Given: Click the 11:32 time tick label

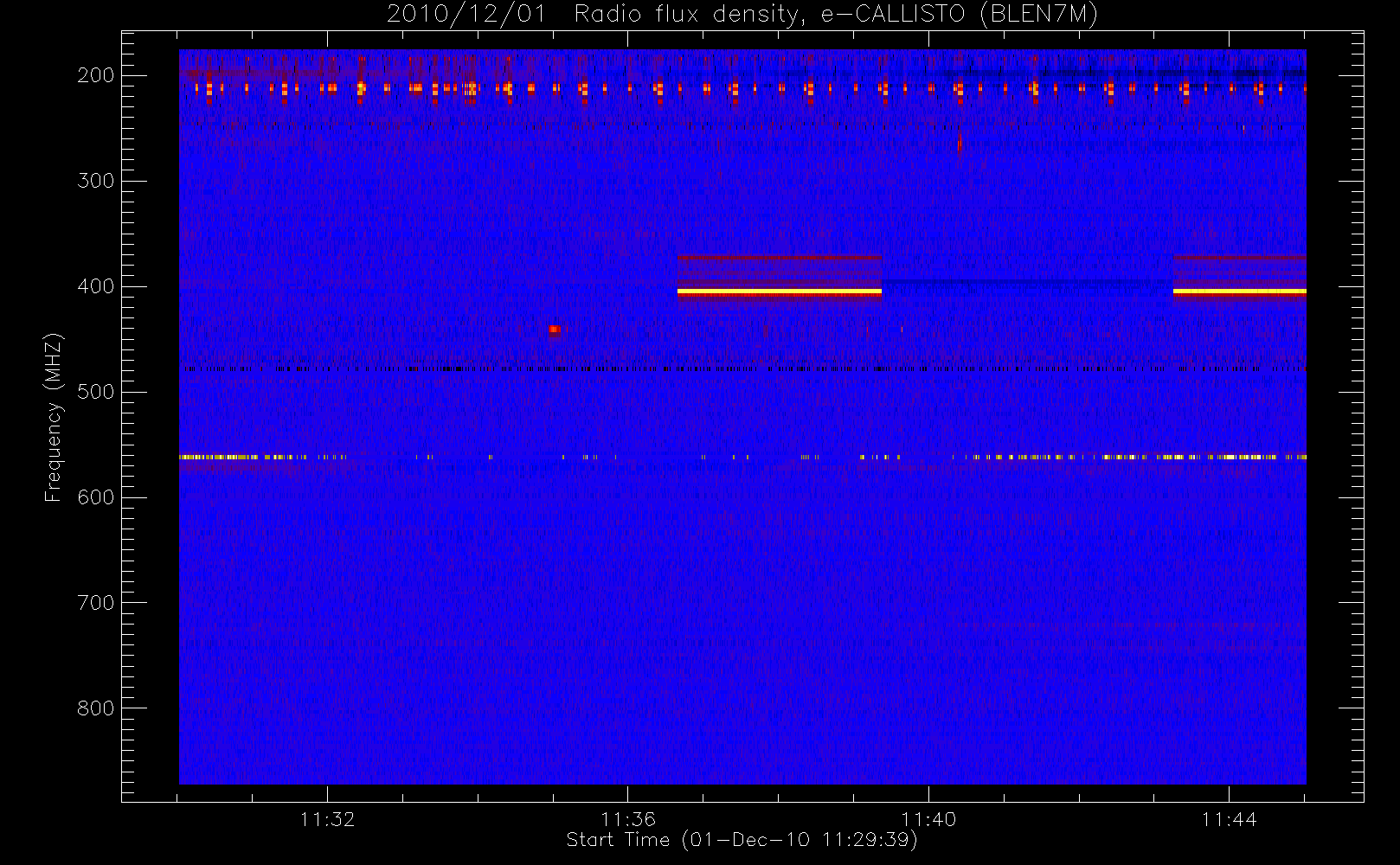Looking at the screenshot, I should click(327, 819).
